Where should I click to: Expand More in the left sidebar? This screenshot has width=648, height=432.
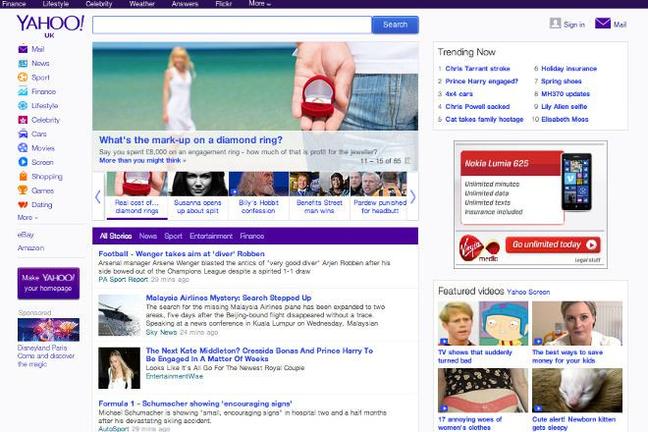[27, 217]
